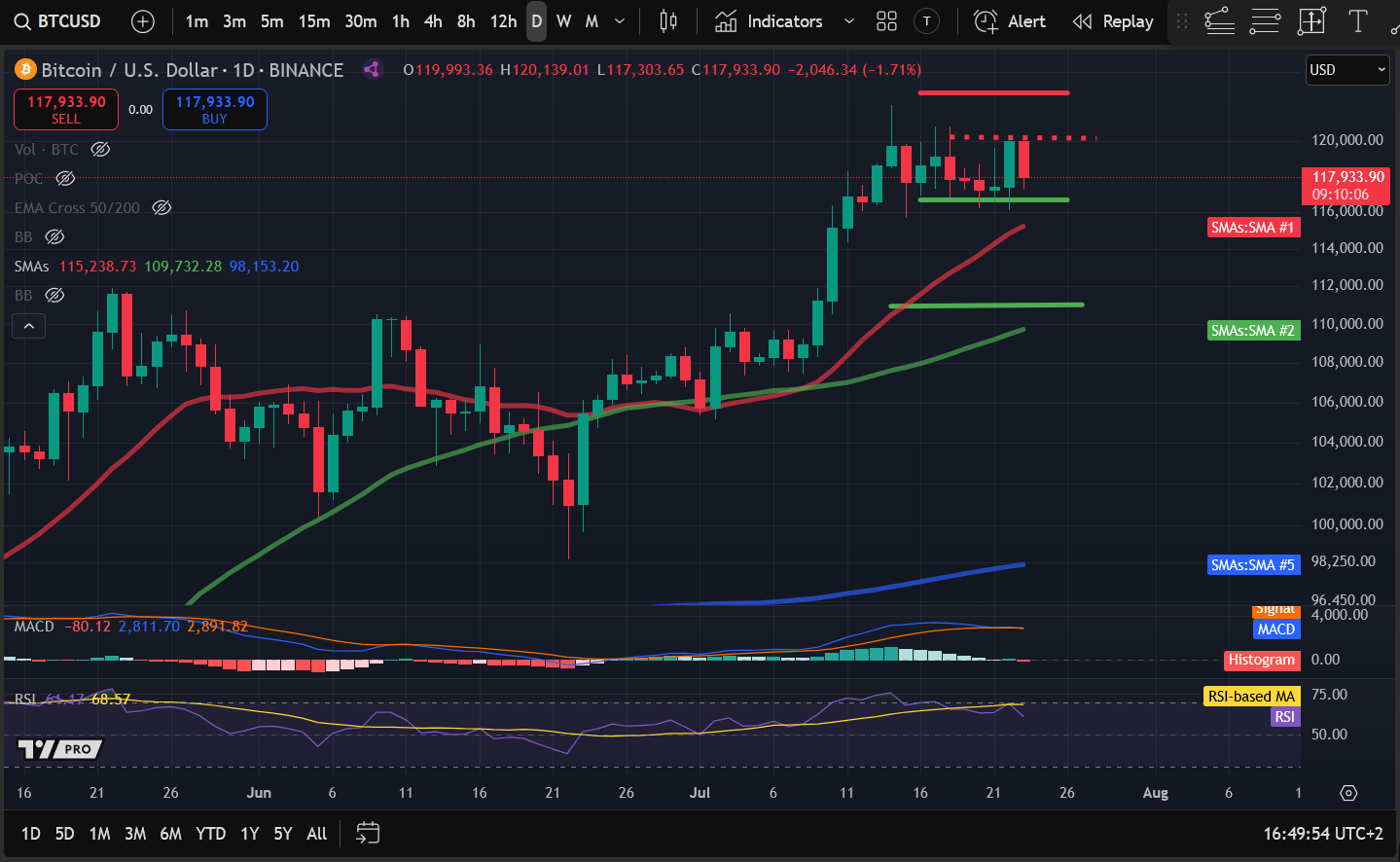
Task: Open the layout grid selector icon
Action: (886, 21)
